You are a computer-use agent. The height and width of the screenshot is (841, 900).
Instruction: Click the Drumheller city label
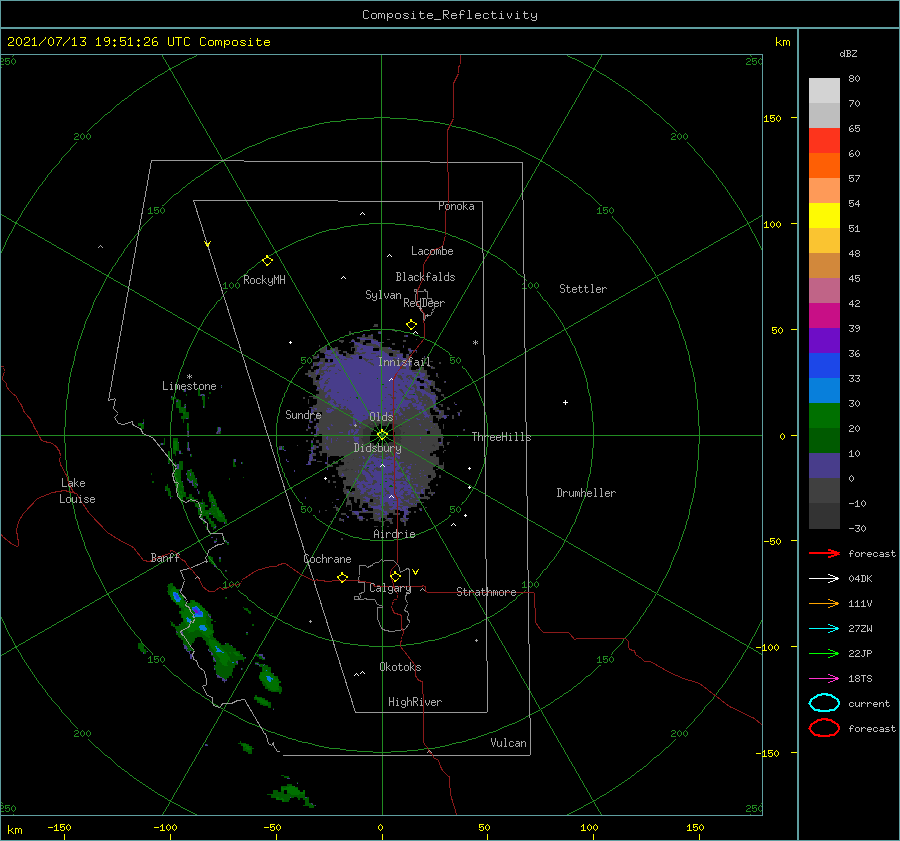586,493
